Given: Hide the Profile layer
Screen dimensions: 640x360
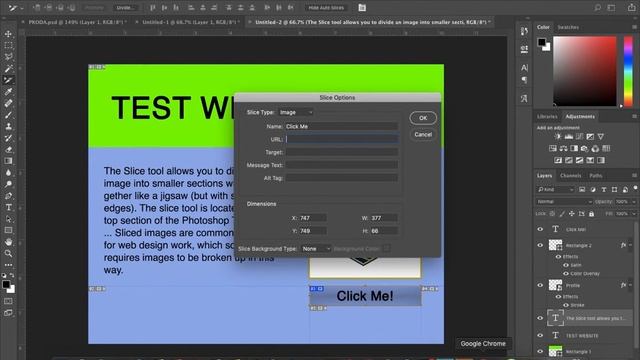Looking at the screenshot, I should point(540,285).
